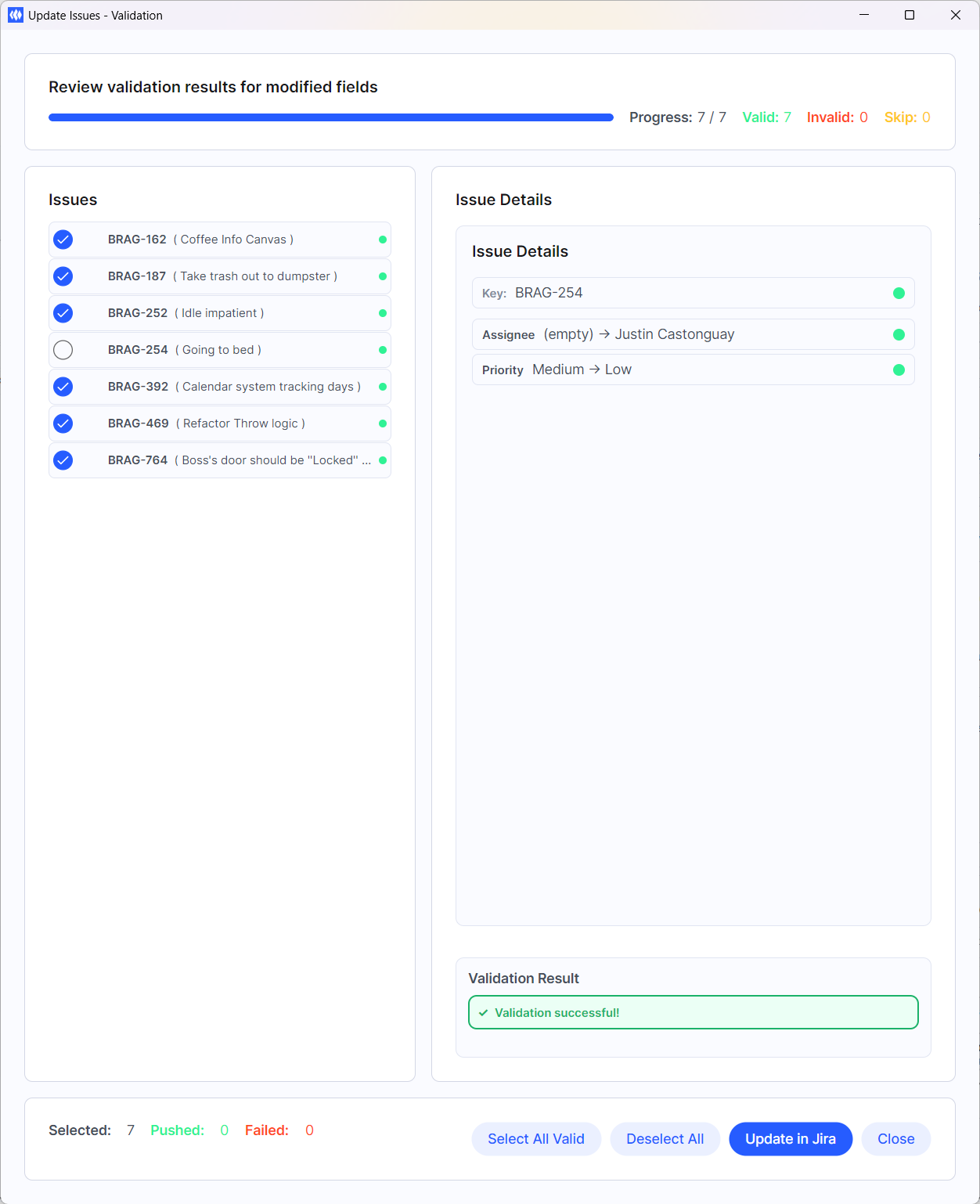Image resolution: width=980 pixels, height=1204 pixels.
Task: Click the green indicator on the Assignee row
Action: click(898, 334)
